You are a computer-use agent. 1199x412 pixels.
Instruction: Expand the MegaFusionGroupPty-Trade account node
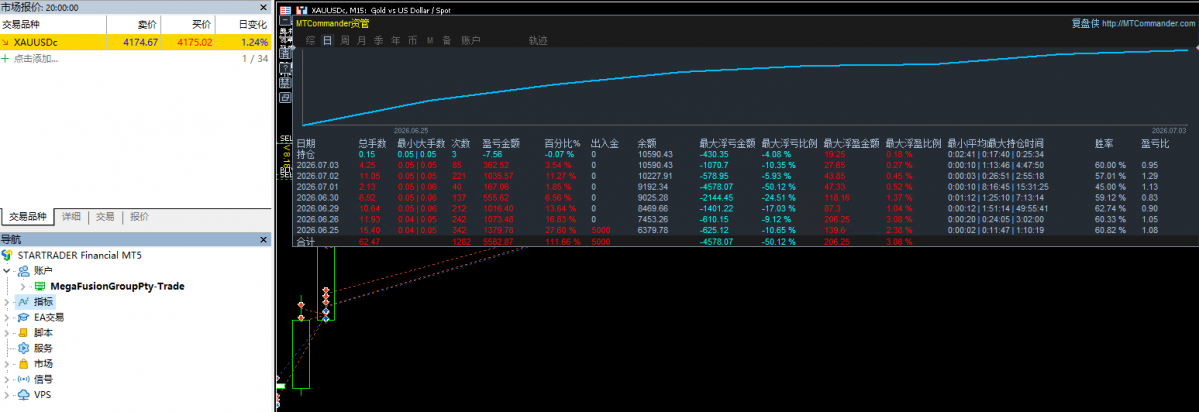coord(23,287)
